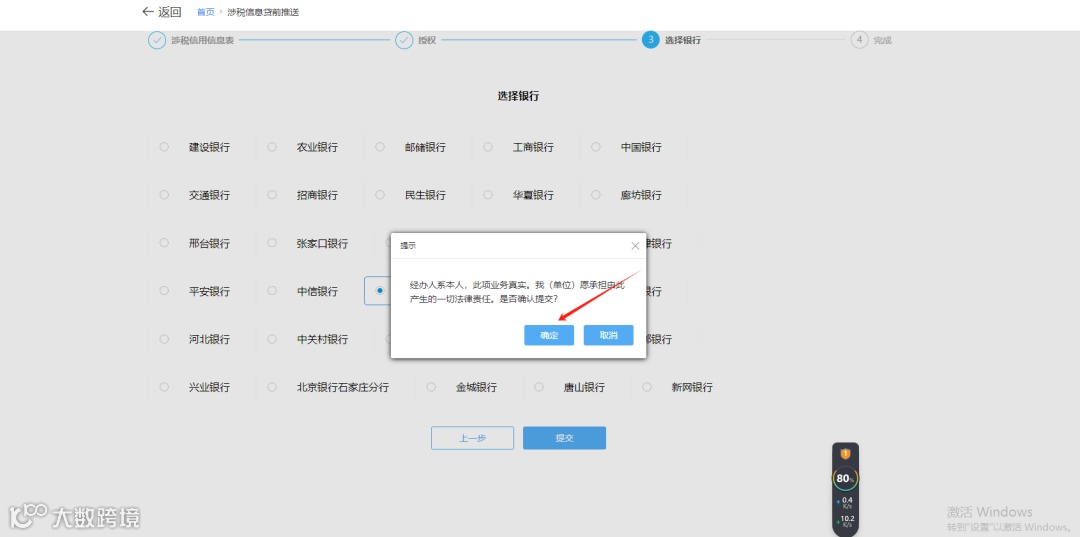The width and height of the screenshot is (1080, 537).
Task: Select the 农业银行 radio option
Action: coord(272,147)
